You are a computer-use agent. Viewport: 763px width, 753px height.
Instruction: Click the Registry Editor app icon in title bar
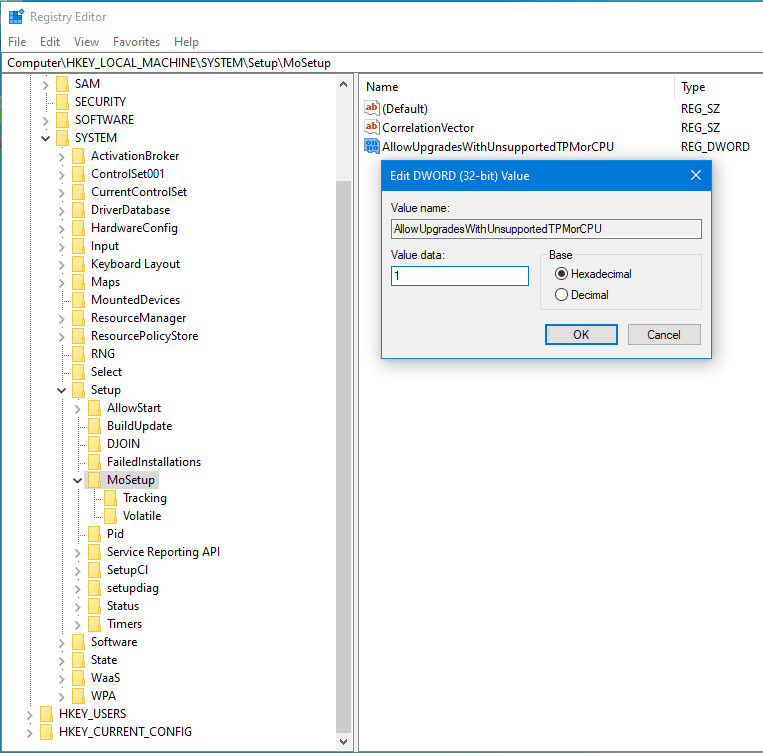pos(16,17)
